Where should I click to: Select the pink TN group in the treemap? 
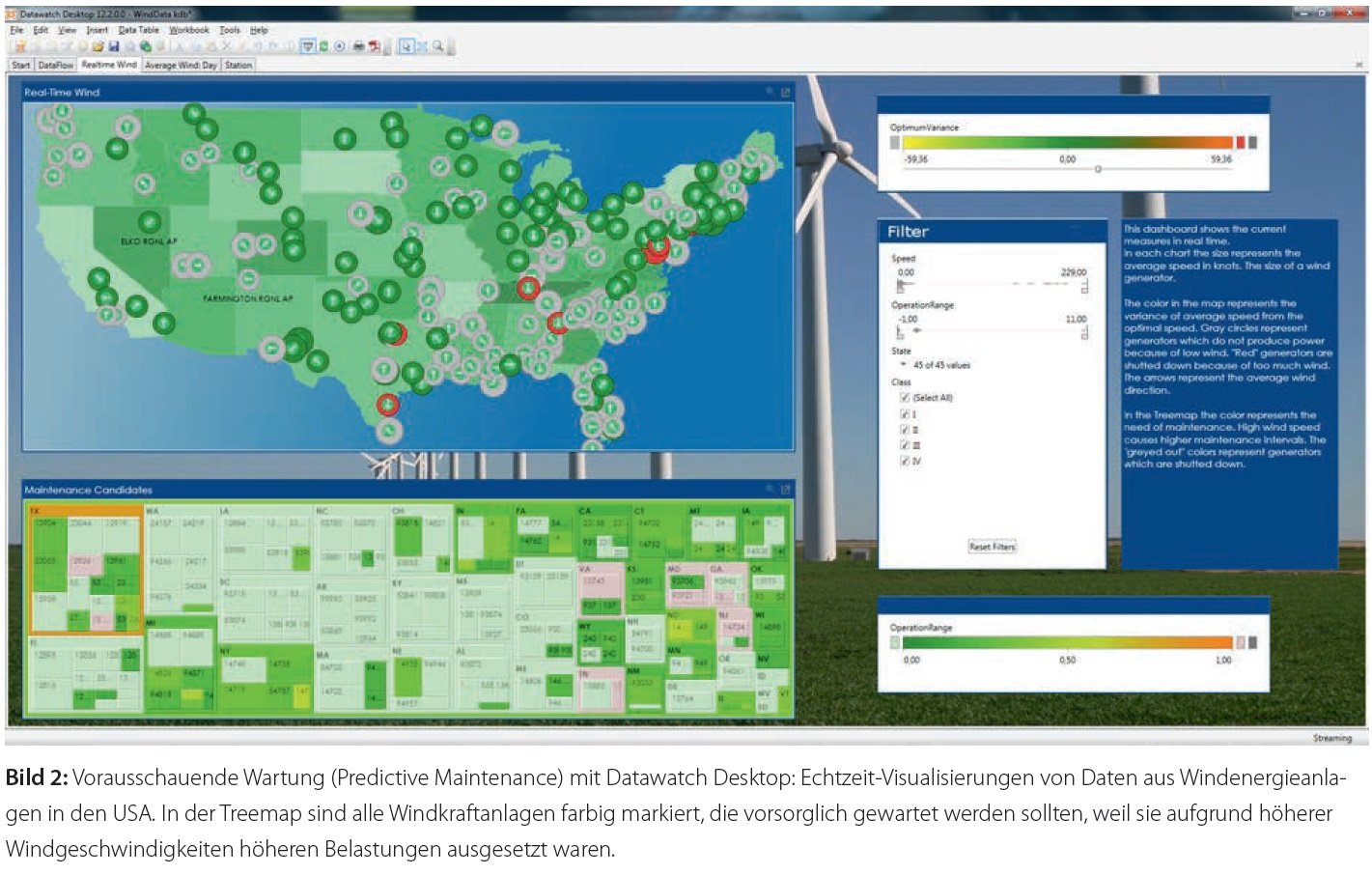(x=601, y=690)
